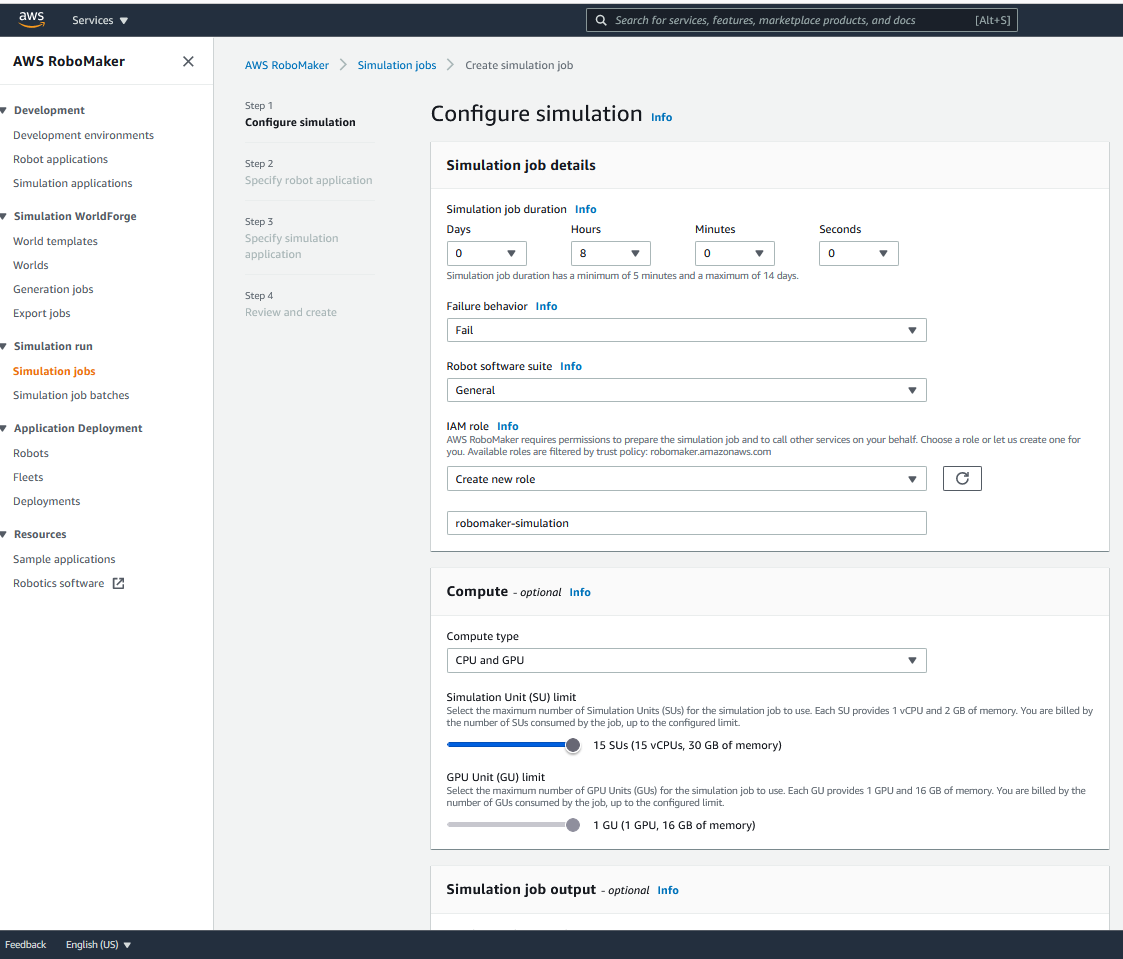This screenshot has width=1123, height=959.
Task: Open Export jobs
Action: pos(42,313)
